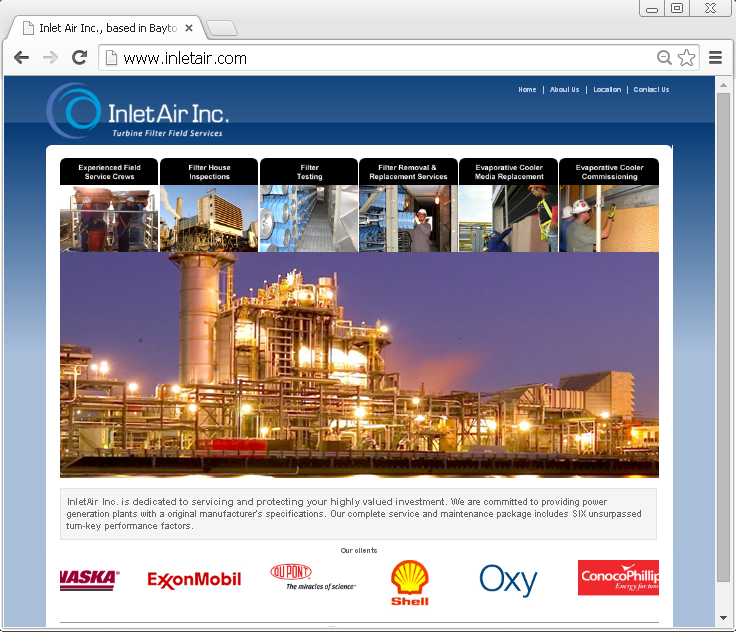
Task: Click the InletAir Inc. logo
Action: [138, 112]
